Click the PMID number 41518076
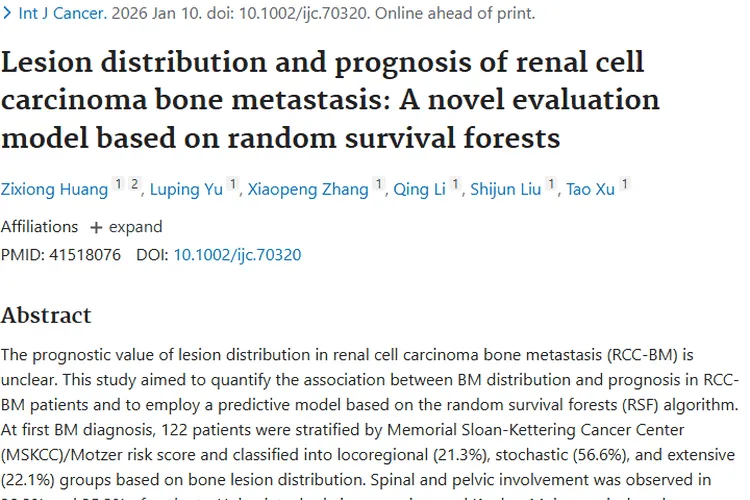750x500 pixels. click(x=83, y=255)
